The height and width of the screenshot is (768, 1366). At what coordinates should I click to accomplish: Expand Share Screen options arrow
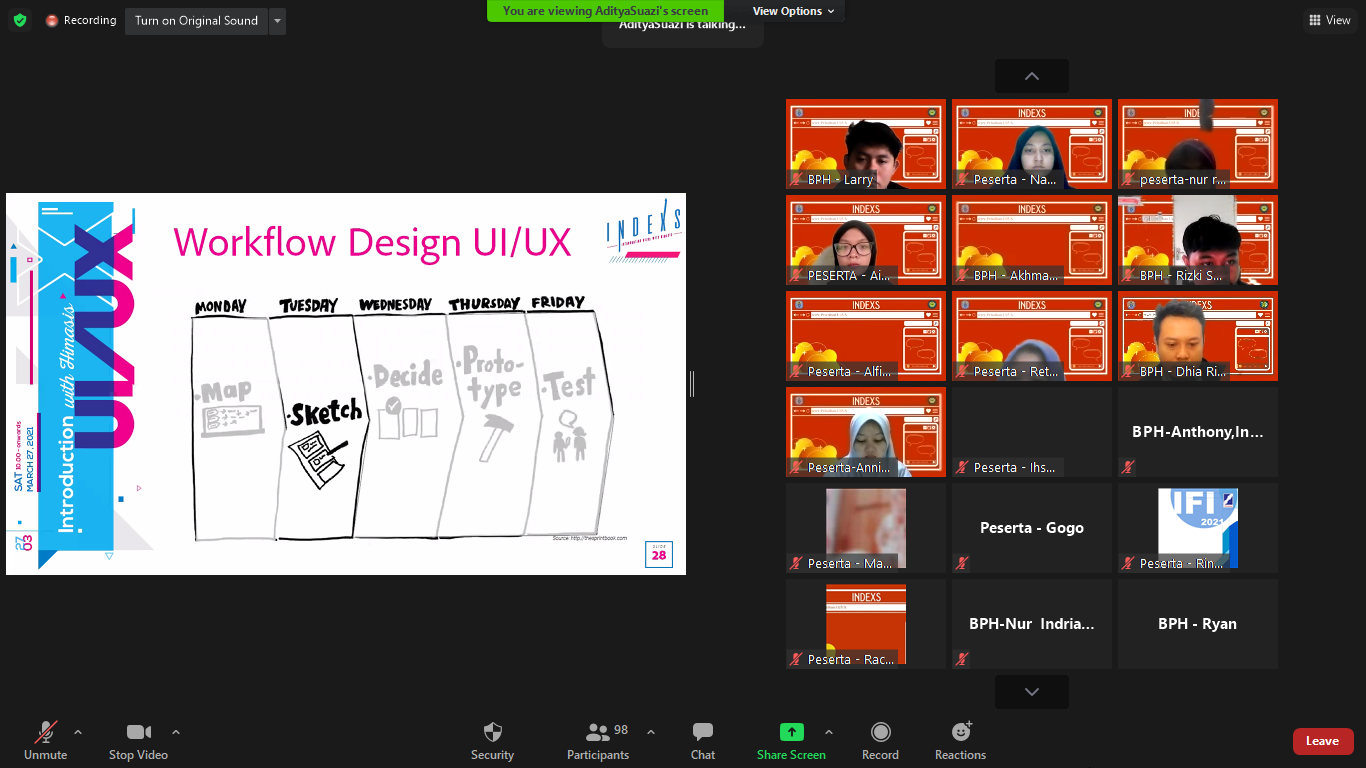pos(828,732)
